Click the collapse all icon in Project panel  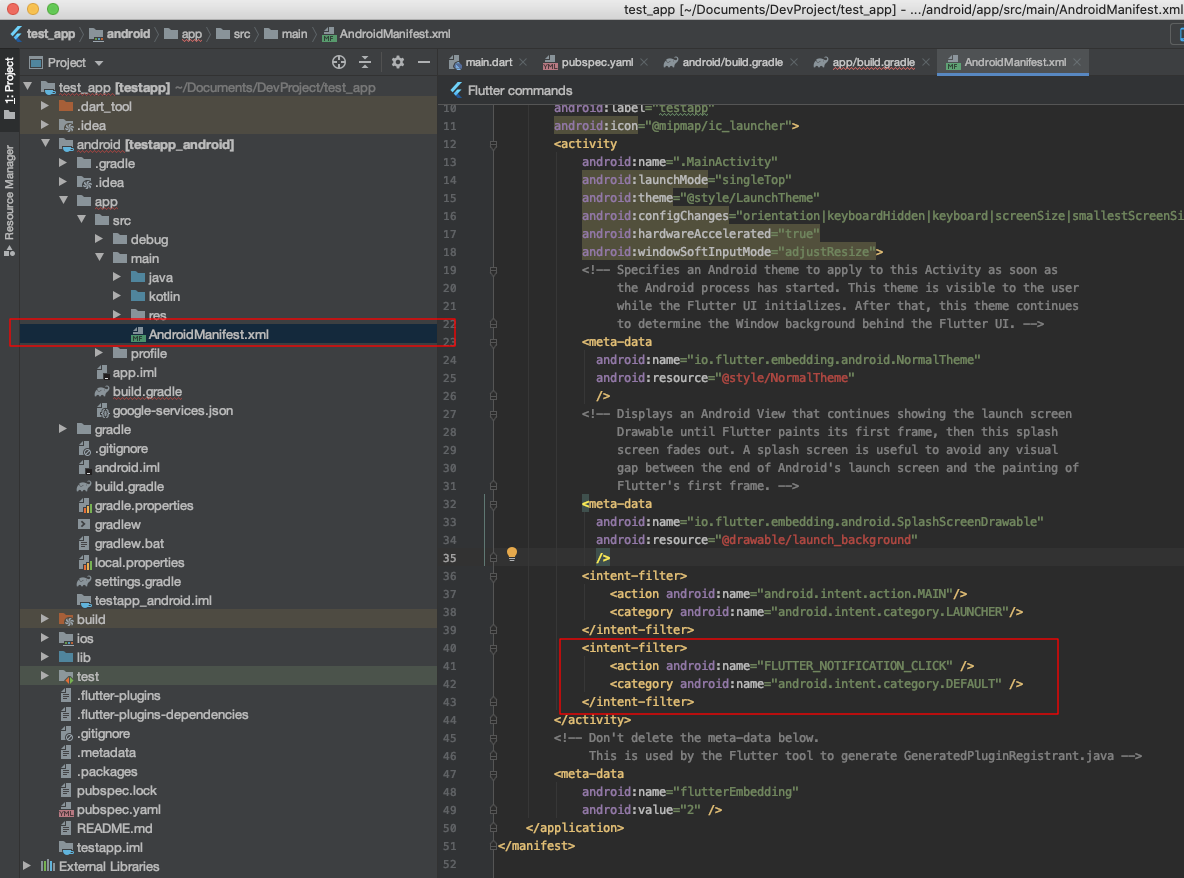[365, 63]
